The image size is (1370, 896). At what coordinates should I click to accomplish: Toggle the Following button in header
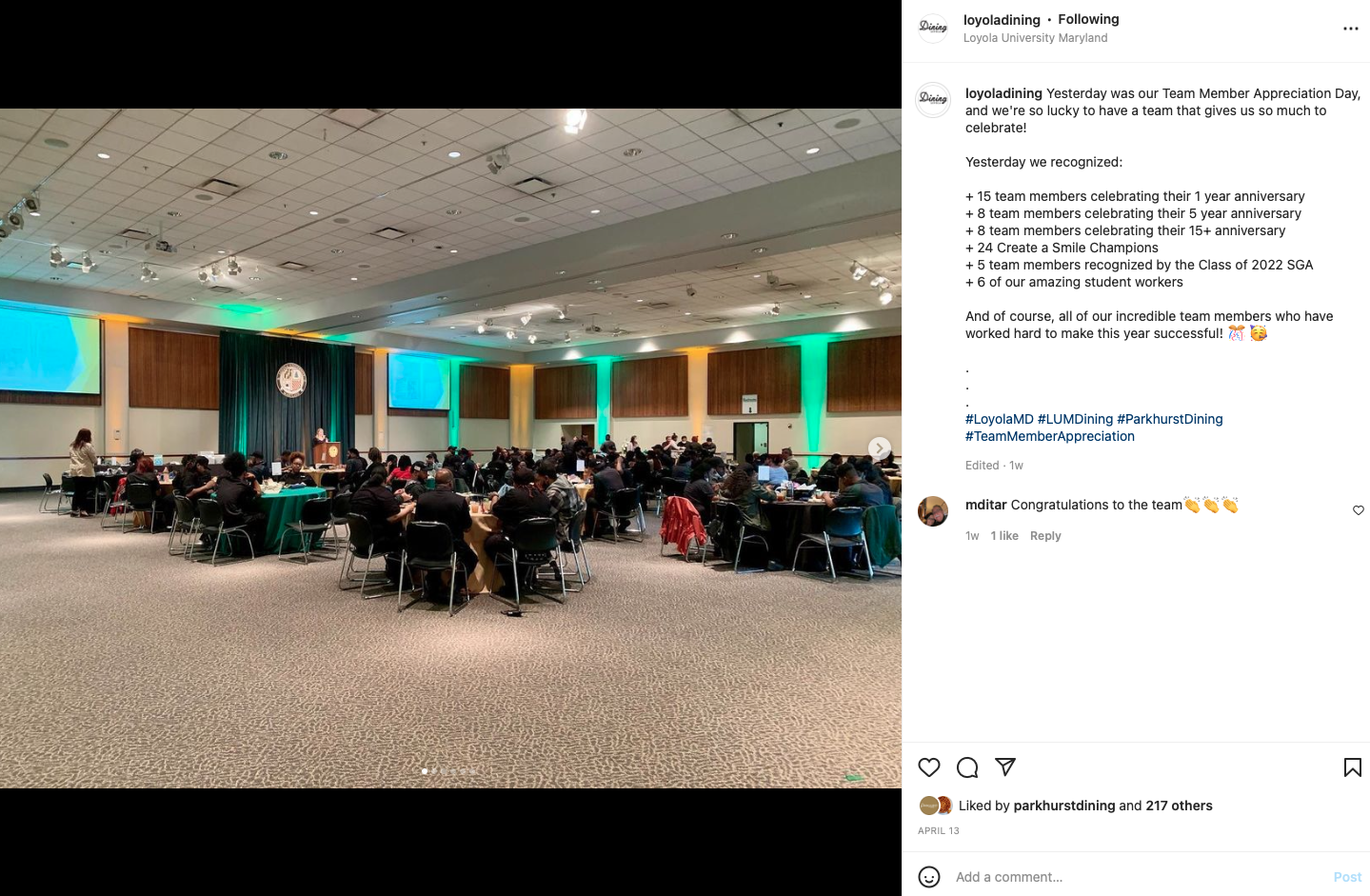point(1088,19)
